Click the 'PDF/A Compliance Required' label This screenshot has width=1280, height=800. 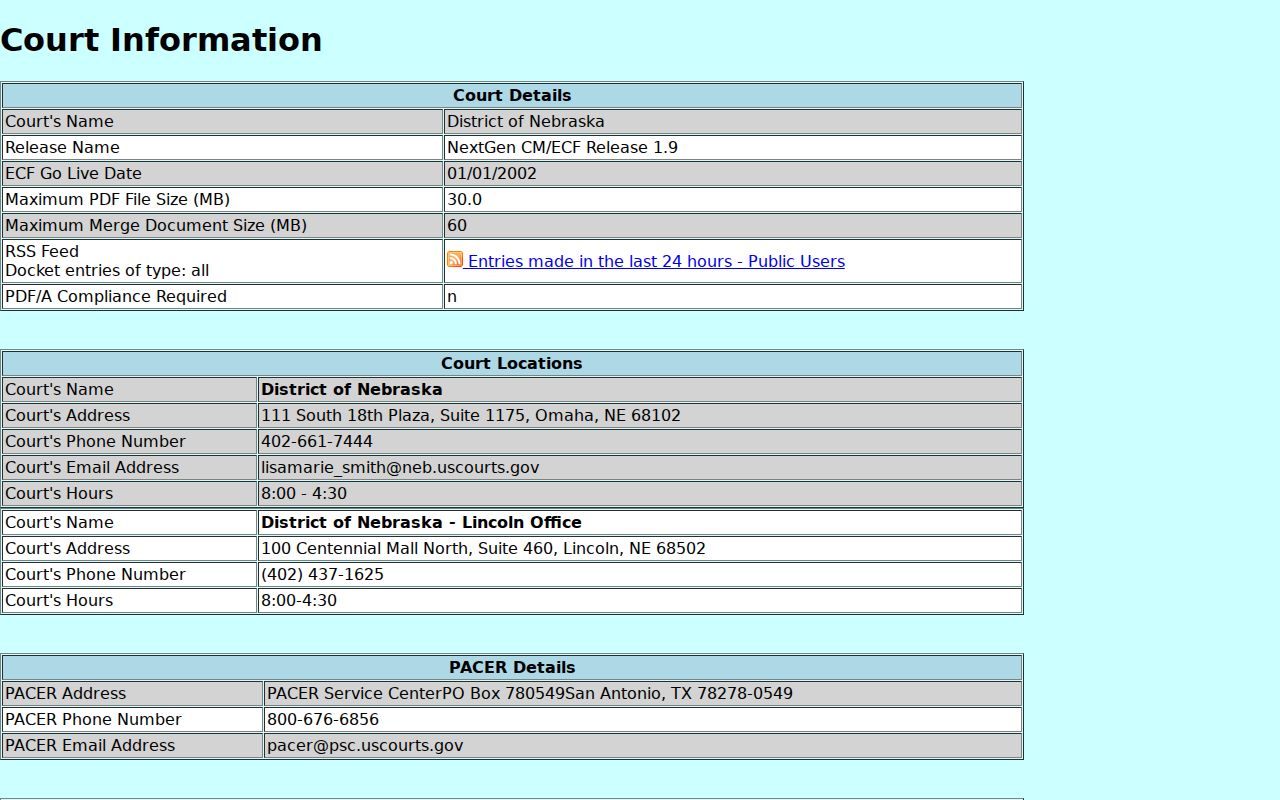tap(116, 296)
